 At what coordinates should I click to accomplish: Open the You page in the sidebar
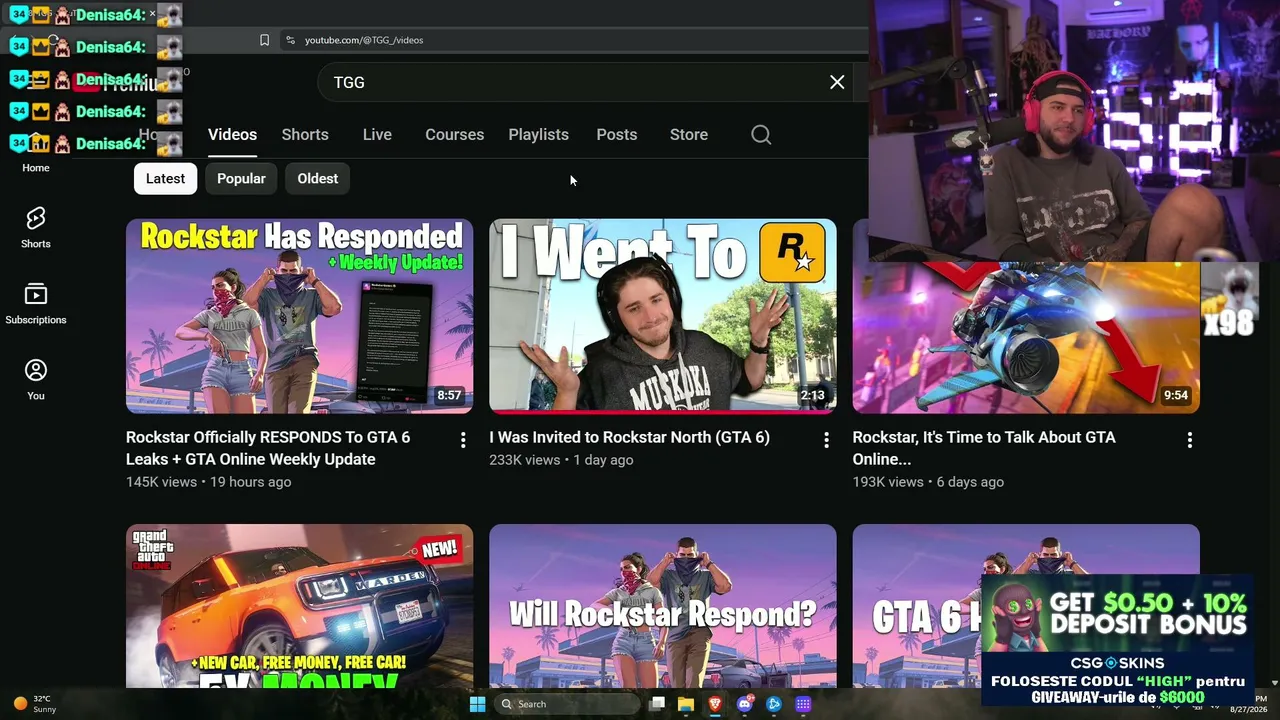tap(36, 380)
